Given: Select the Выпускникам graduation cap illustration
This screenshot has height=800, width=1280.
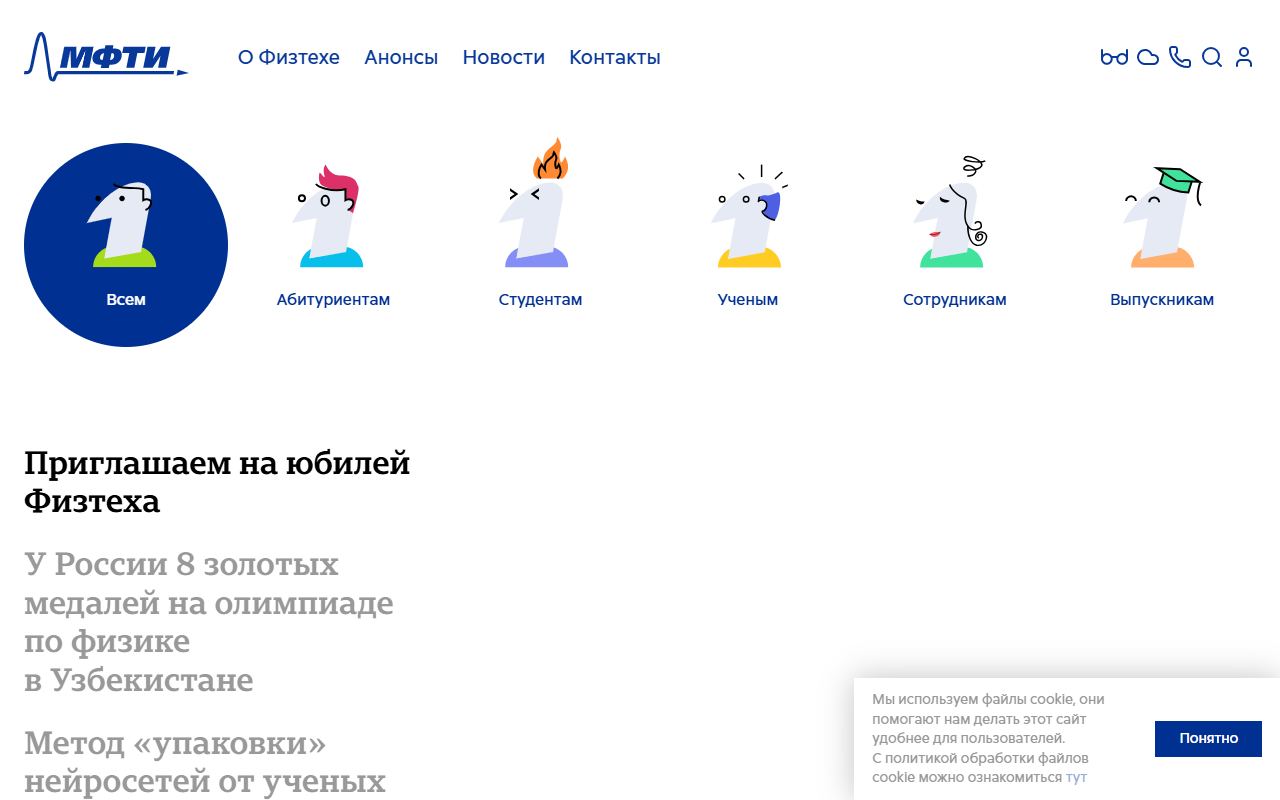Looking at the screenshot, I should pos(1162,217).
